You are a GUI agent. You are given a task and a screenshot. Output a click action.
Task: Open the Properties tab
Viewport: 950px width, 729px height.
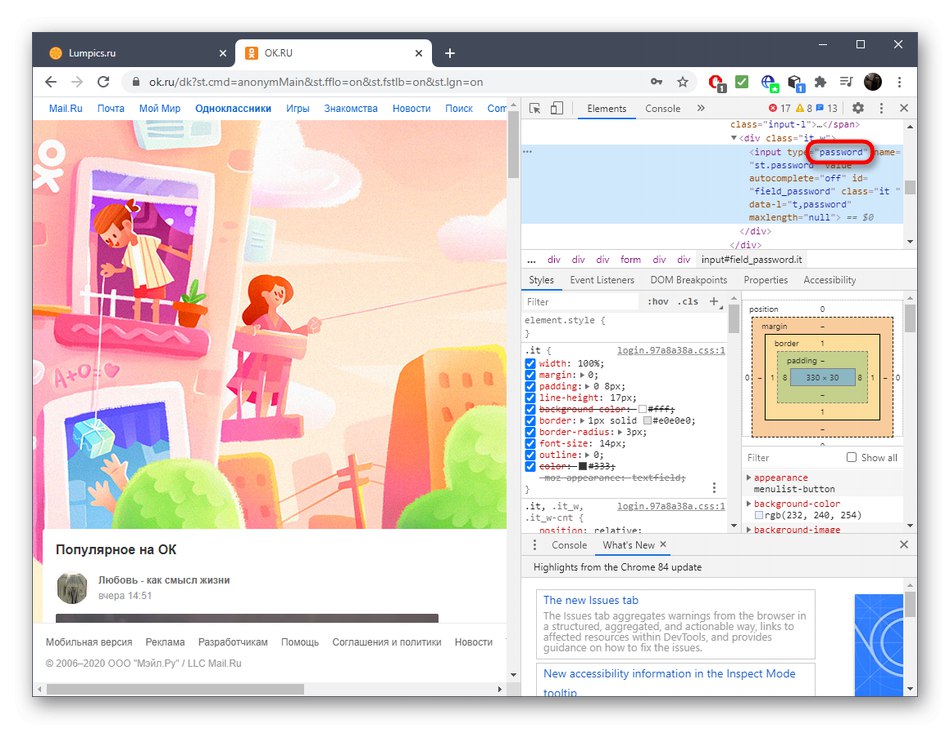tap(765, 280)
